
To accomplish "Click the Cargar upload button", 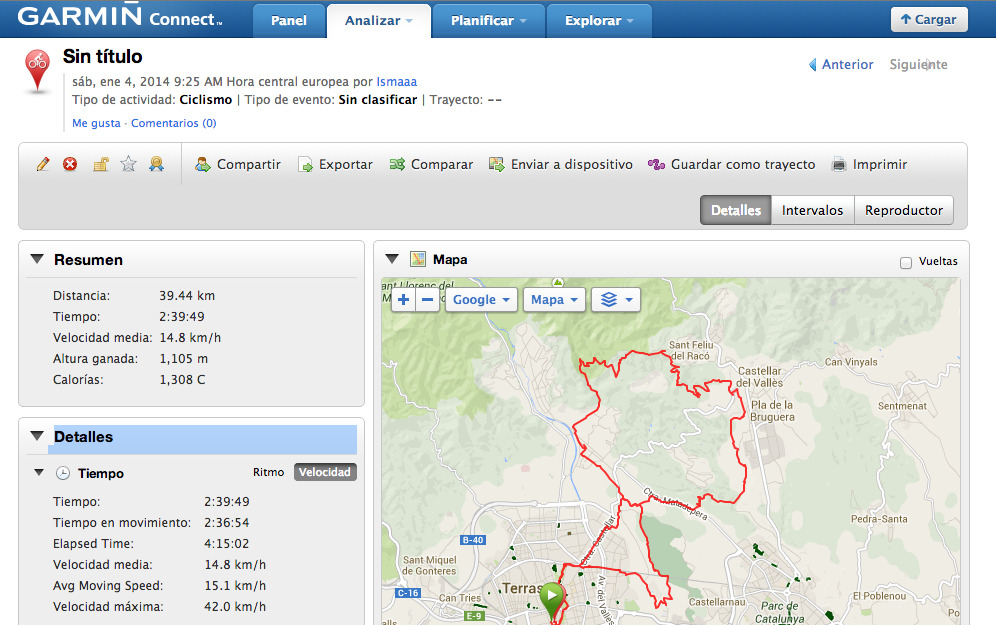I will point(929,19).
